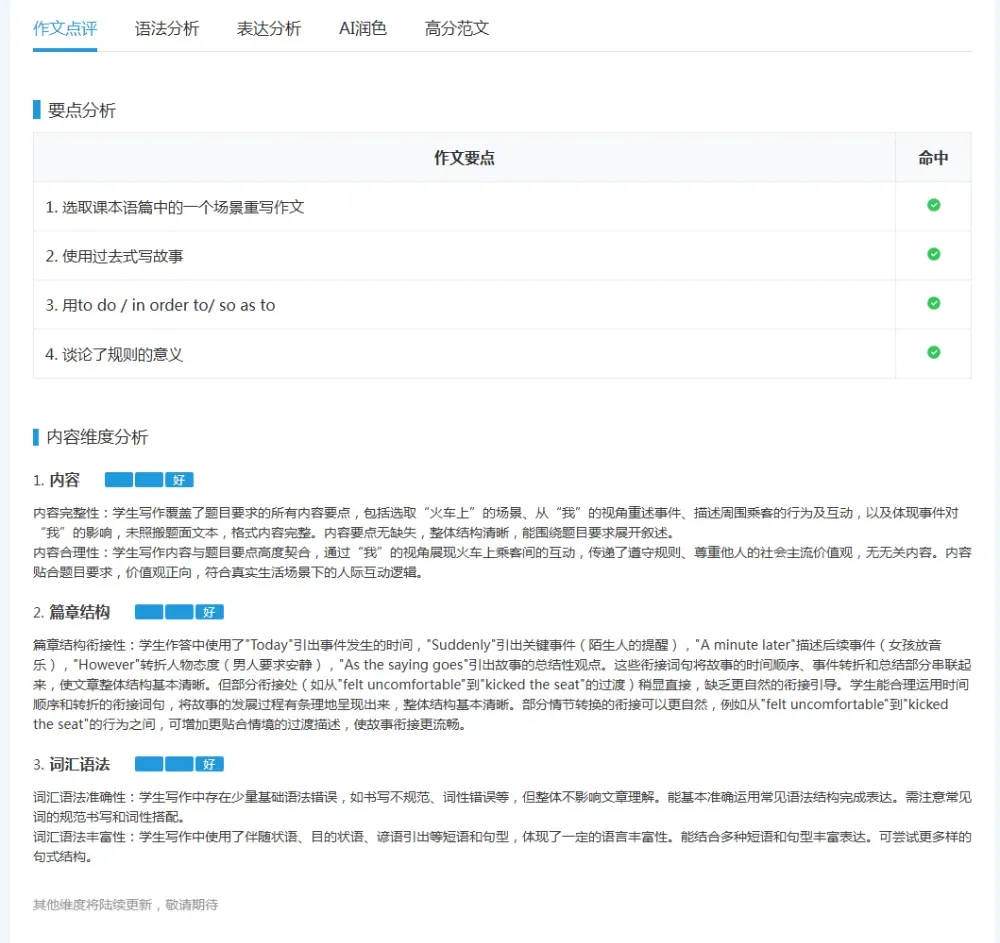1000x943 pixels.
Task: Click the 篇章结构 dimension title
Action: click(x=79, y=612)
